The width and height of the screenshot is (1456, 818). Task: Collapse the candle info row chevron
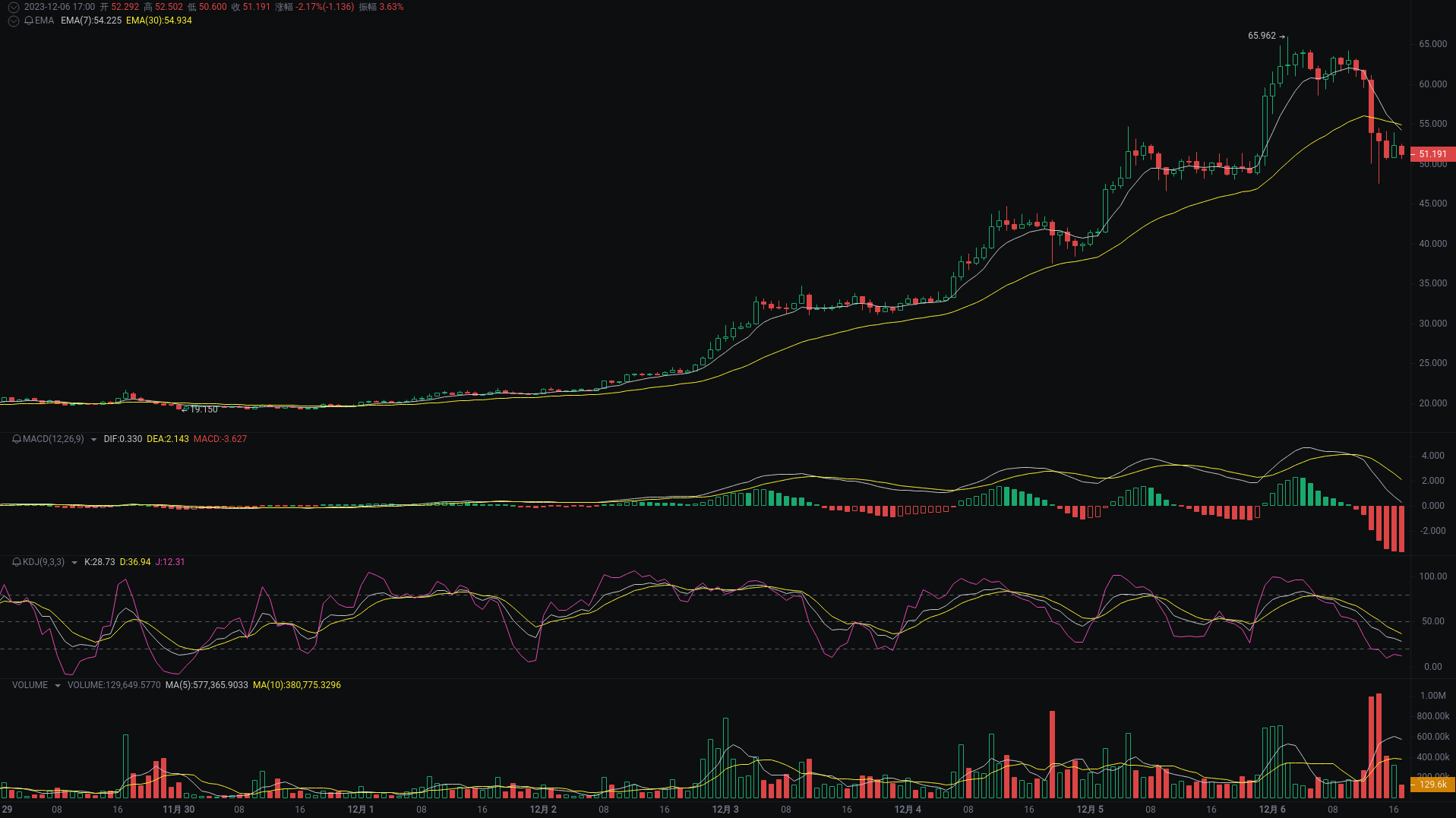[x=13, y=7]
